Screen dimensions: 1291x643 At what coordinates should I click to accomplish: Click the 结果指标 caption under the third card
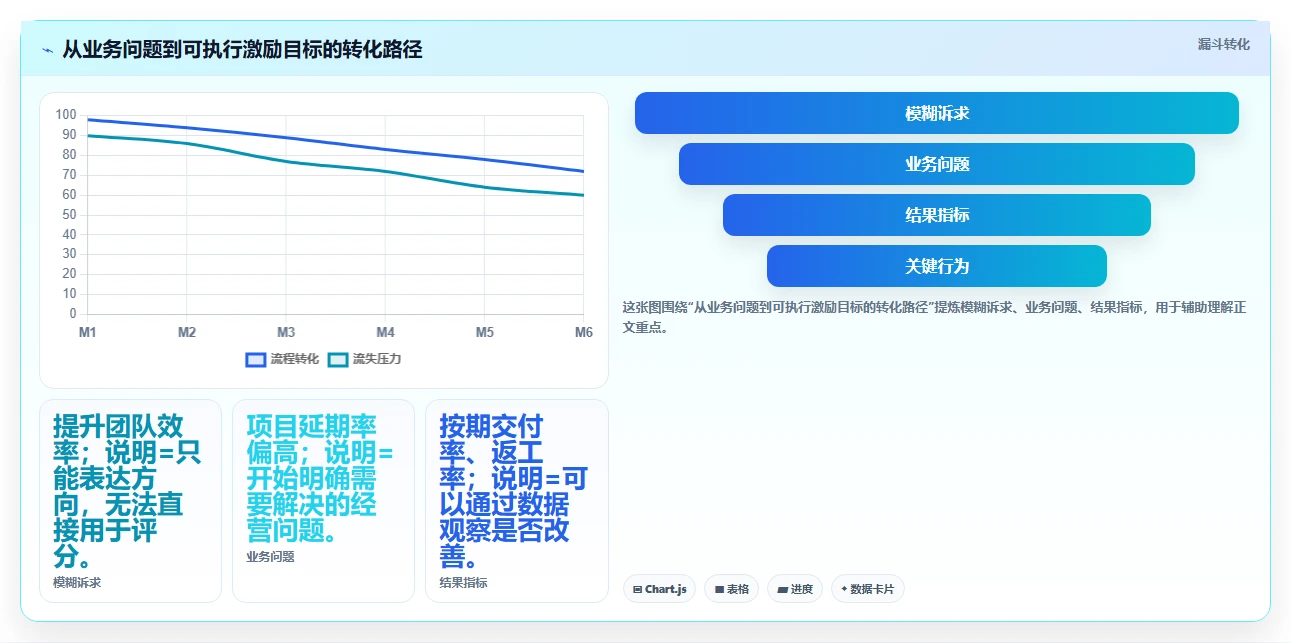(x=463, y=582)
